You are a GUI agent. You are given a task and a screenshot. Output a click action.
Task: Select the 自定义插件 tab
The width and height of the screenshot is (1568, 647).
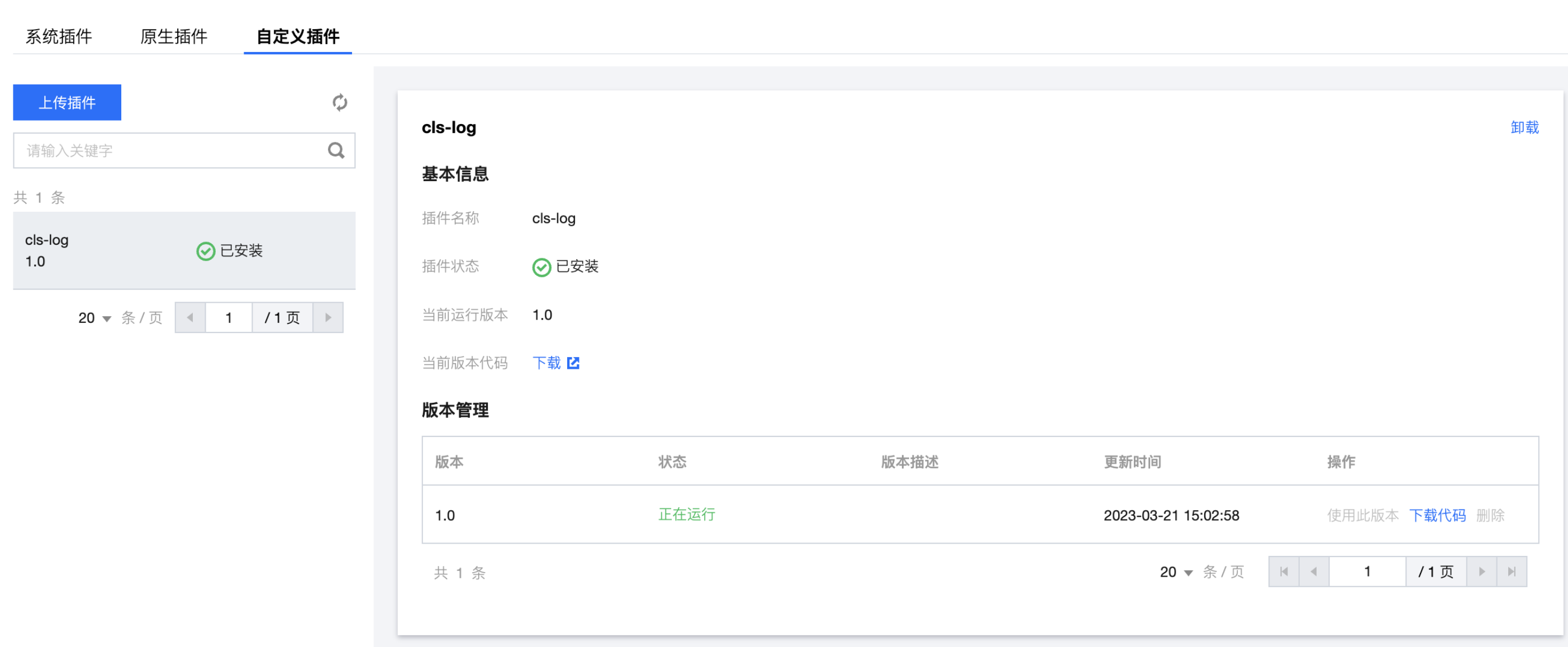pos(298,36)
